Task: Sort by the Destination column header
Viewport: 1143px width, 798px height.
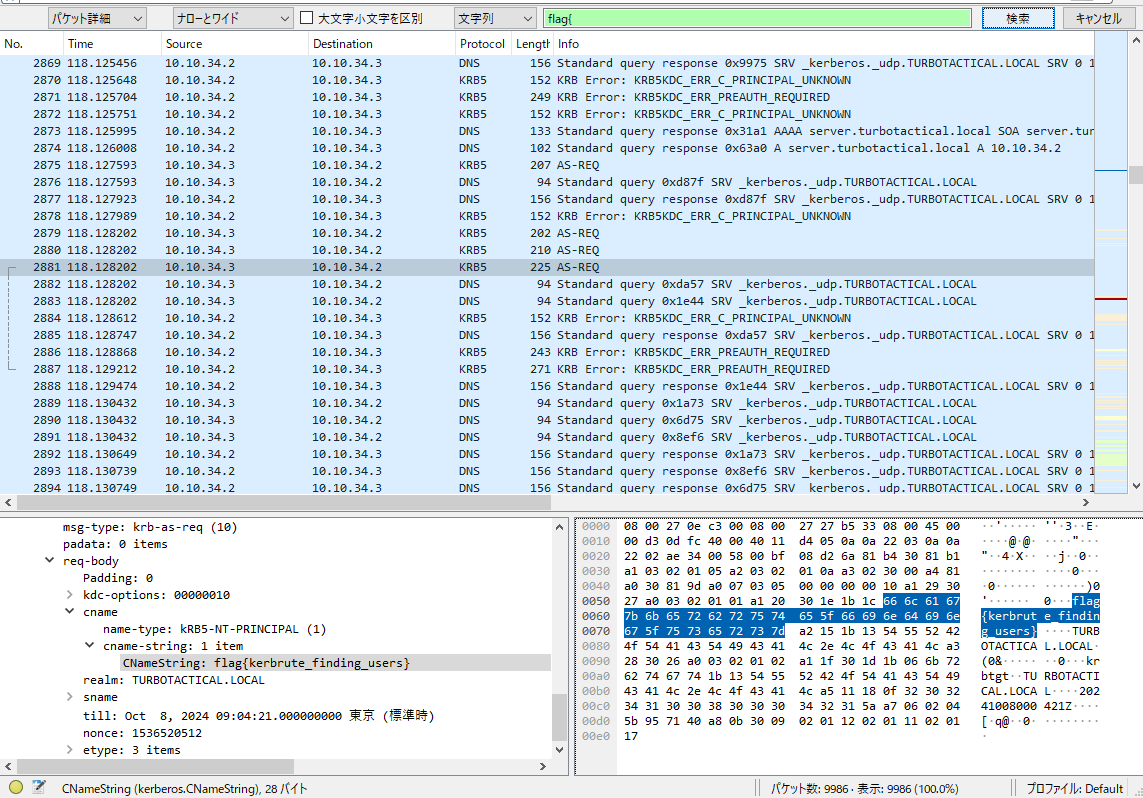Action: click(x=381, y=44)
